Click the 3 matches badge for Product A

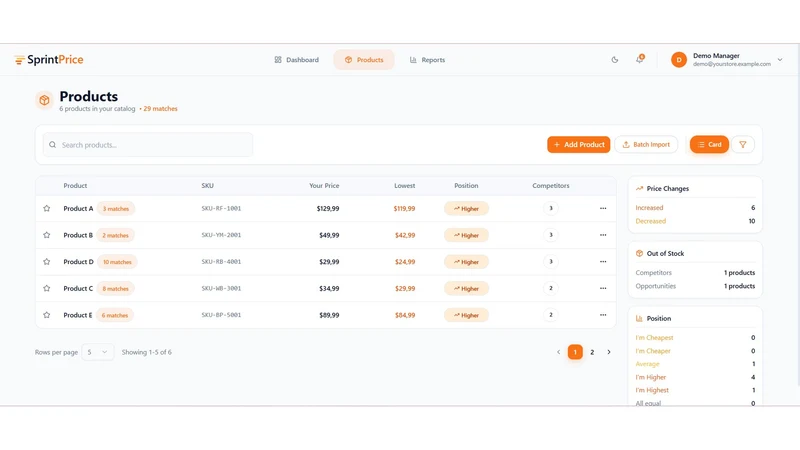point(116,209)
